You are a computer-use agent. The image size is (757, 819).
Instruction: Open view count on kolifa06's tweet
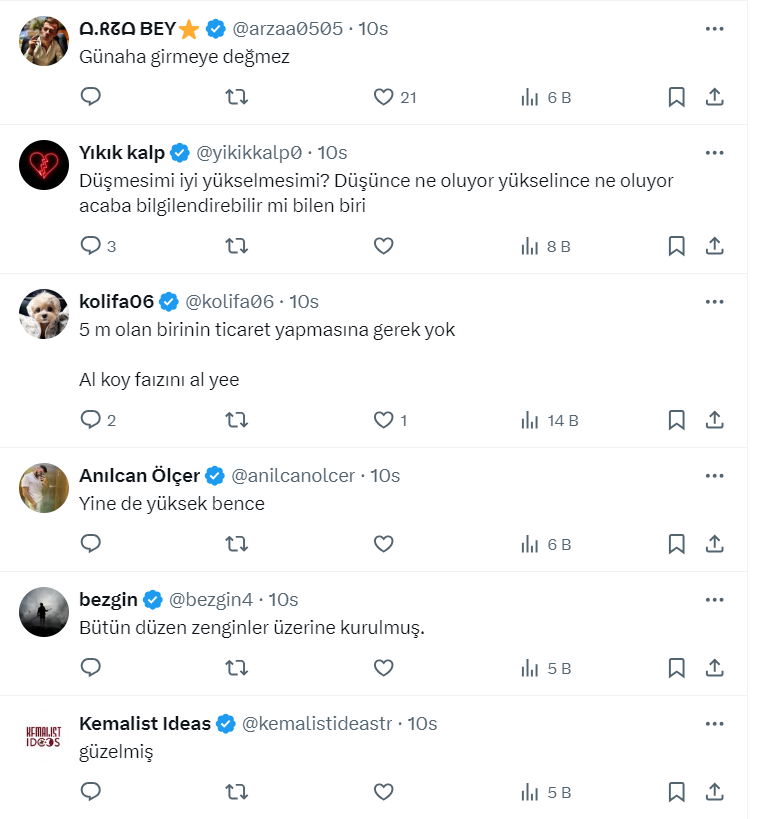pos(549,420)
